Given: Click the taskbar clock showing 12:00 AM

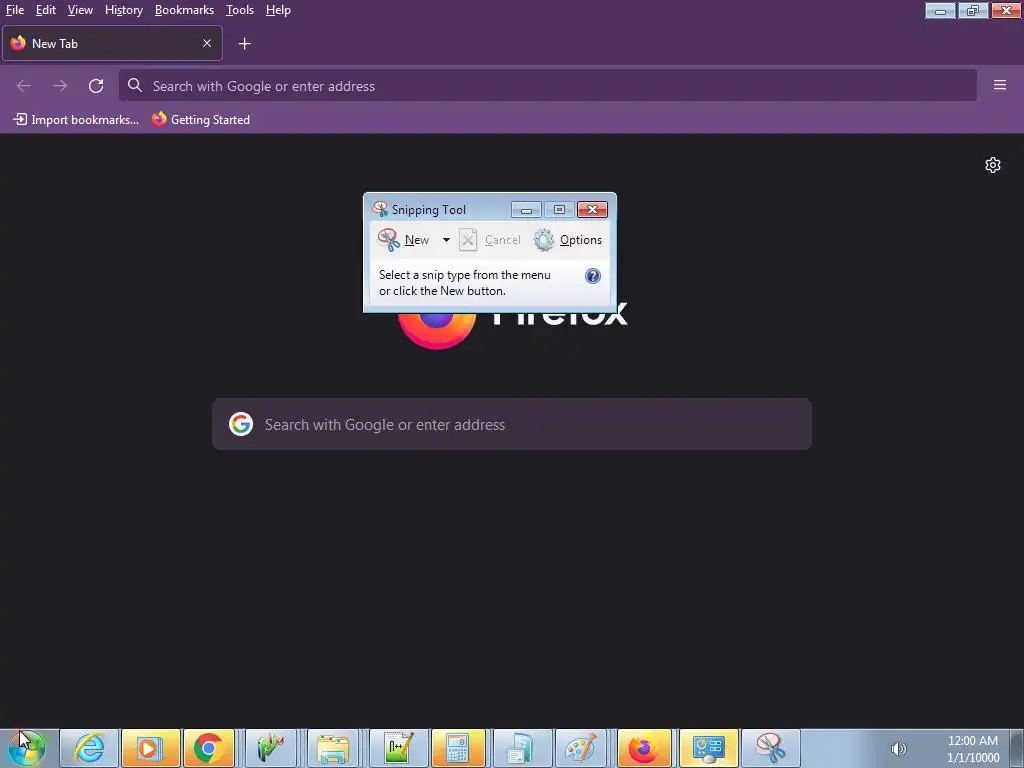Looking at the screenshot, I should point(972,749).
